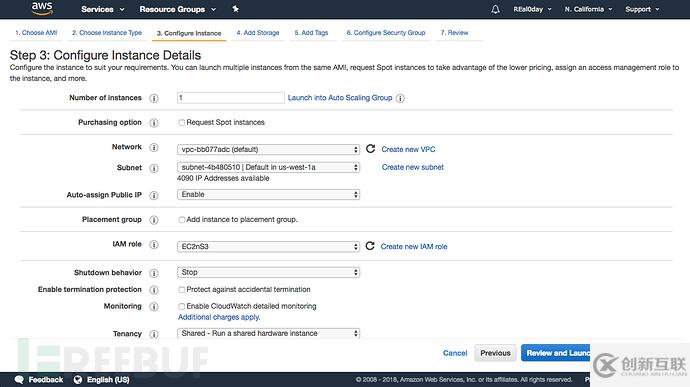Click Launch into Auto Scaling Group link
Screen dimensions: 690x387
click(x=340, y=98)
